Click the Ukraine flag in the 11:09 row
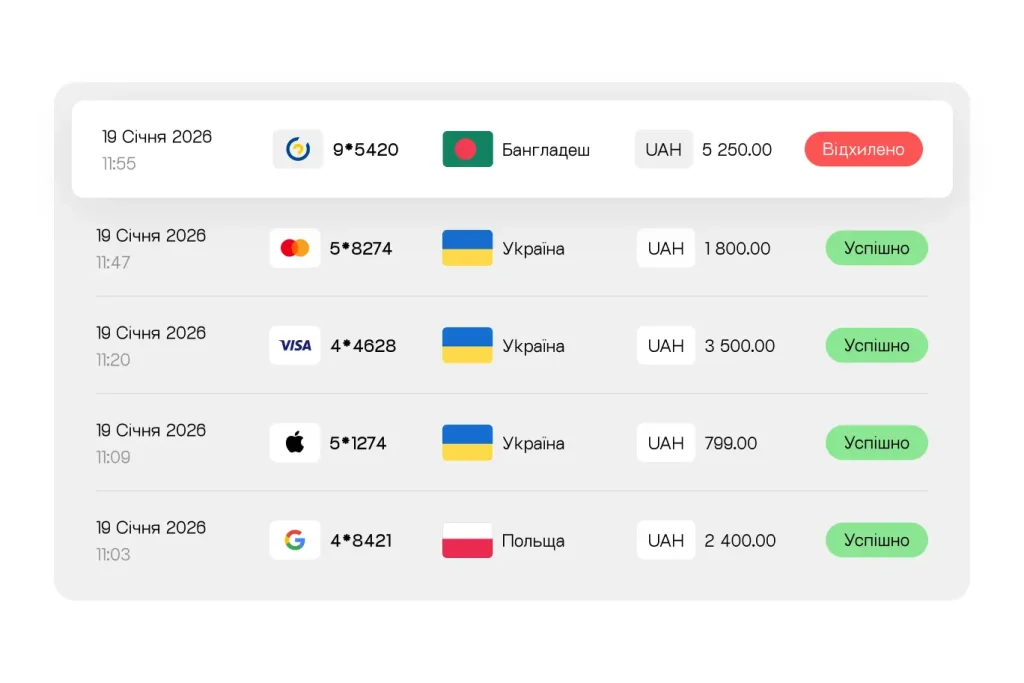This screenshot has height=683, width=1024. tap(467, 443)
